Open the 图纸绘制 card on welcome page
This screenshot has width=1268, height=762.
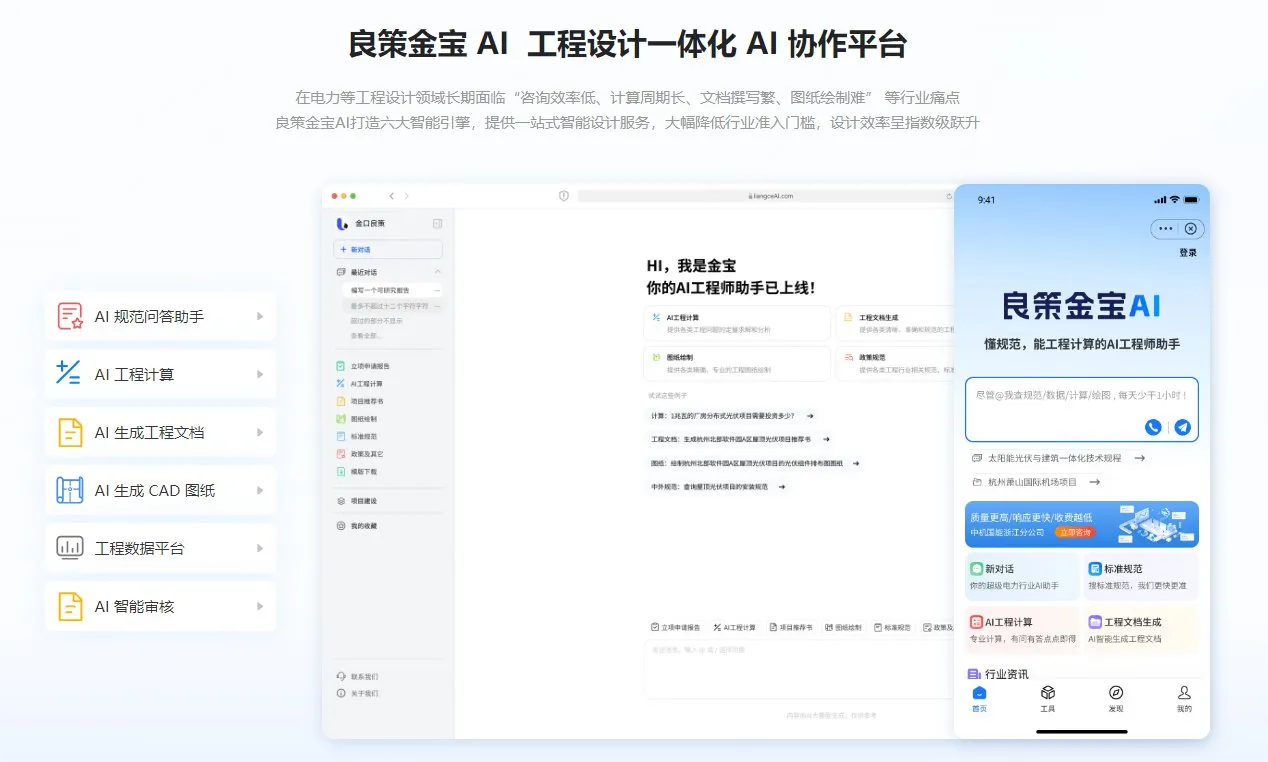pos(738,363)
